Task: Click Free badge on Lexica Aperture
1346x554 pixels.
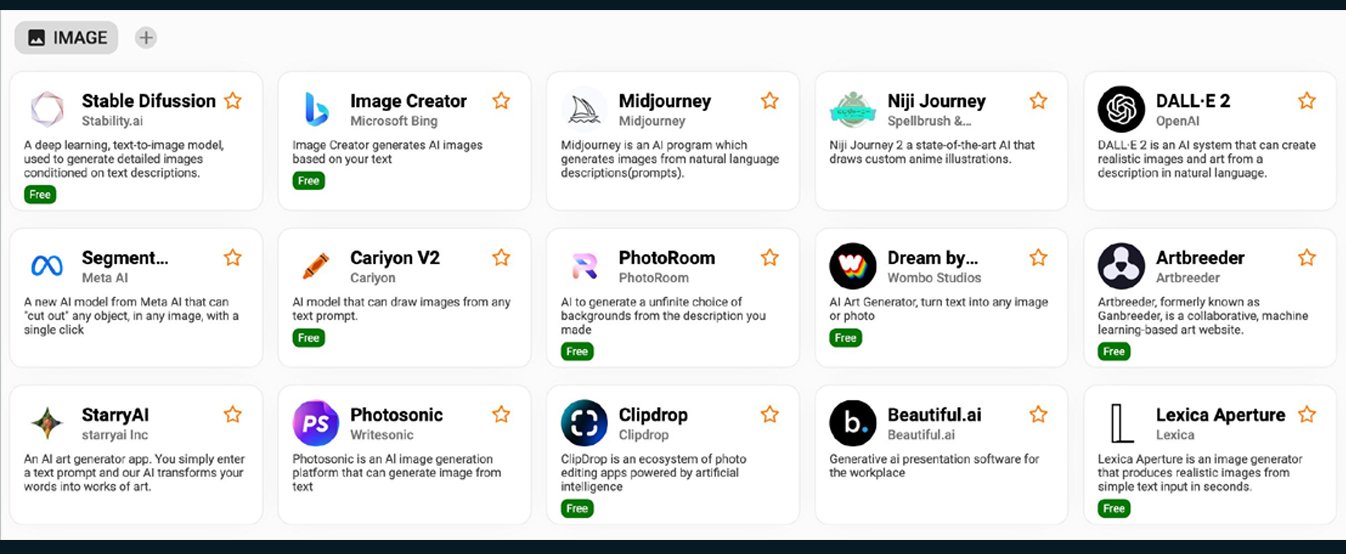Action: tap(1114, 508)
